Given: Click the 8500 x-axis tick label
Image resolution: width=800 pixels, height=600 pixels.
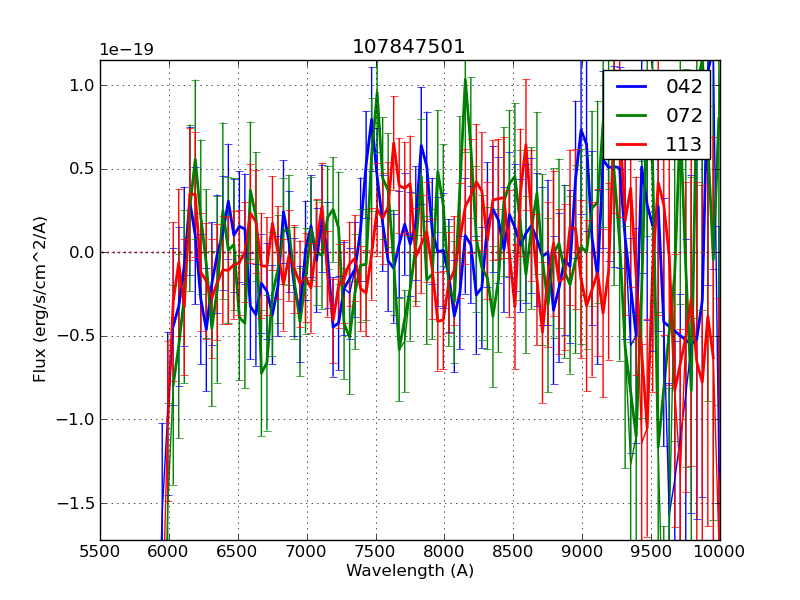Looking at the screenshot, I should 513,550.
